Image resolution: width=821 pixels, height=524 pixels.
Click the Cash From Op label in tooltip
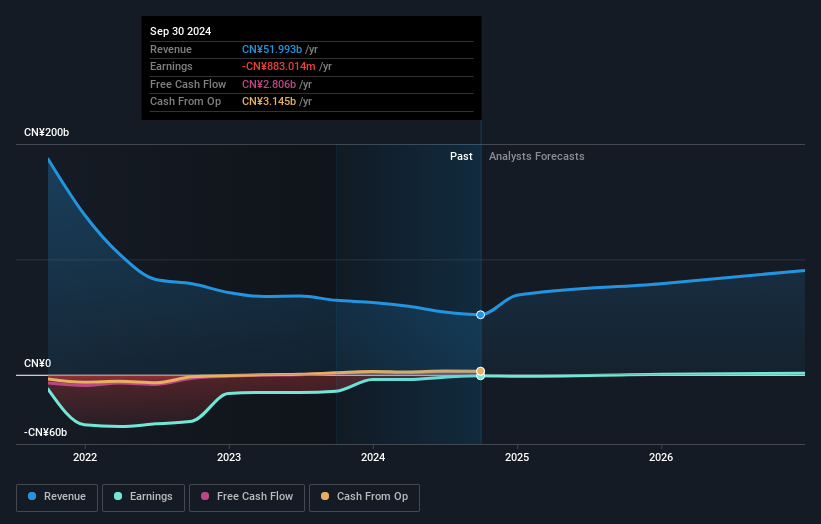(x=185, y=102)
